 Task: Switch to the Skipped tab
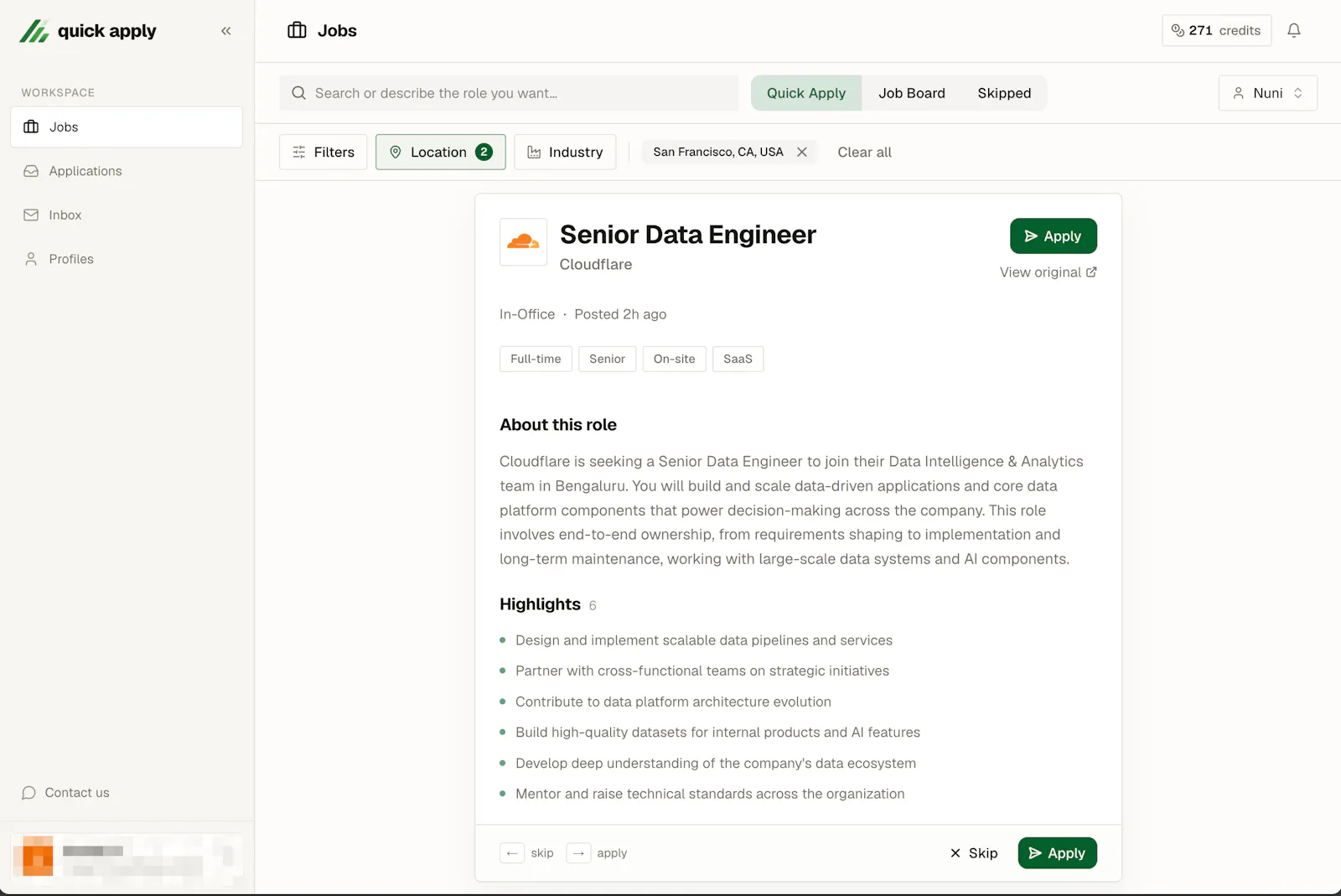1004,93
